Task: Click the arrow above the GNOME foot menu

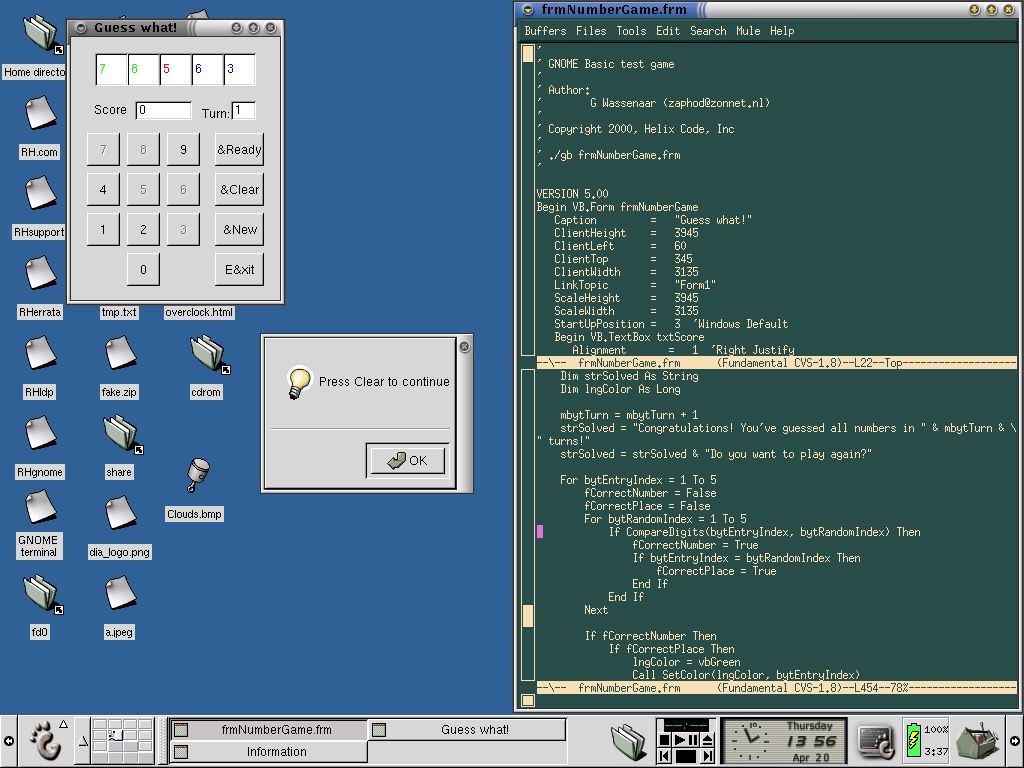Action: tap(63, 724)
